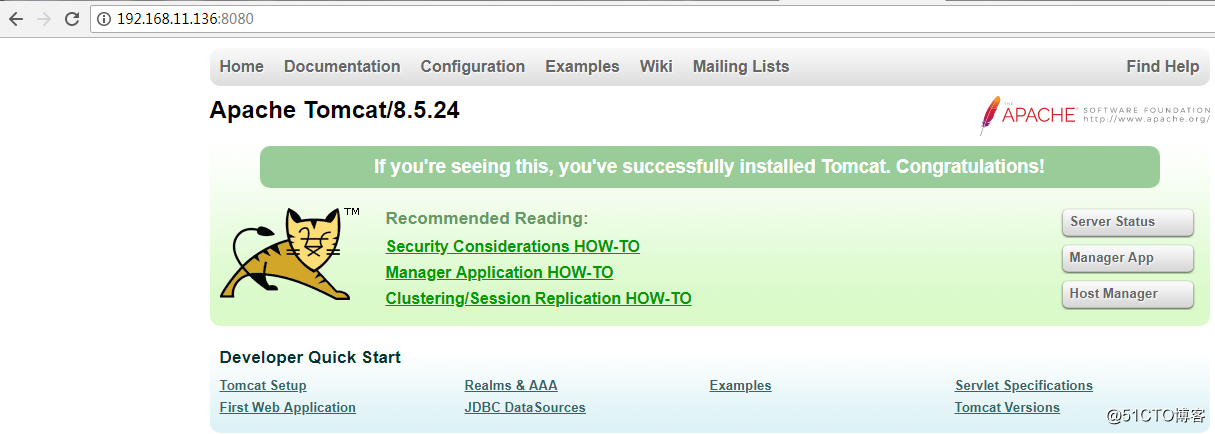This screenshot has width=1215, height=434.
Task: Click the browser back arrow
Action: [16, 19]
